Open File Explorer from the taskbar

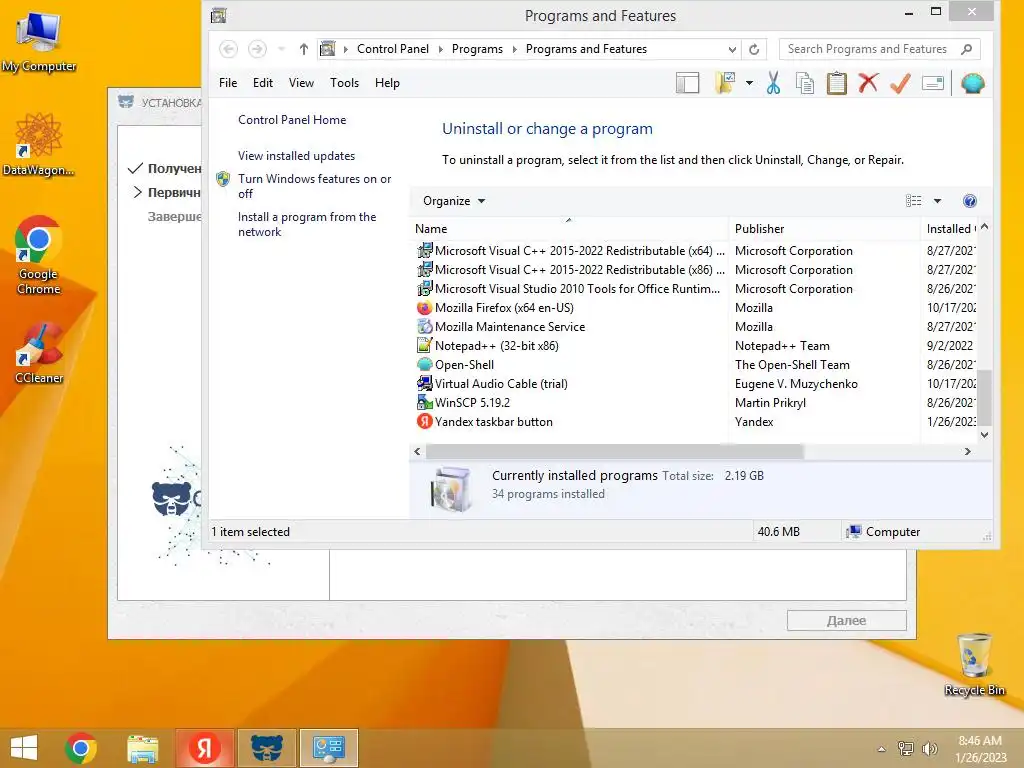pos(142,748)
